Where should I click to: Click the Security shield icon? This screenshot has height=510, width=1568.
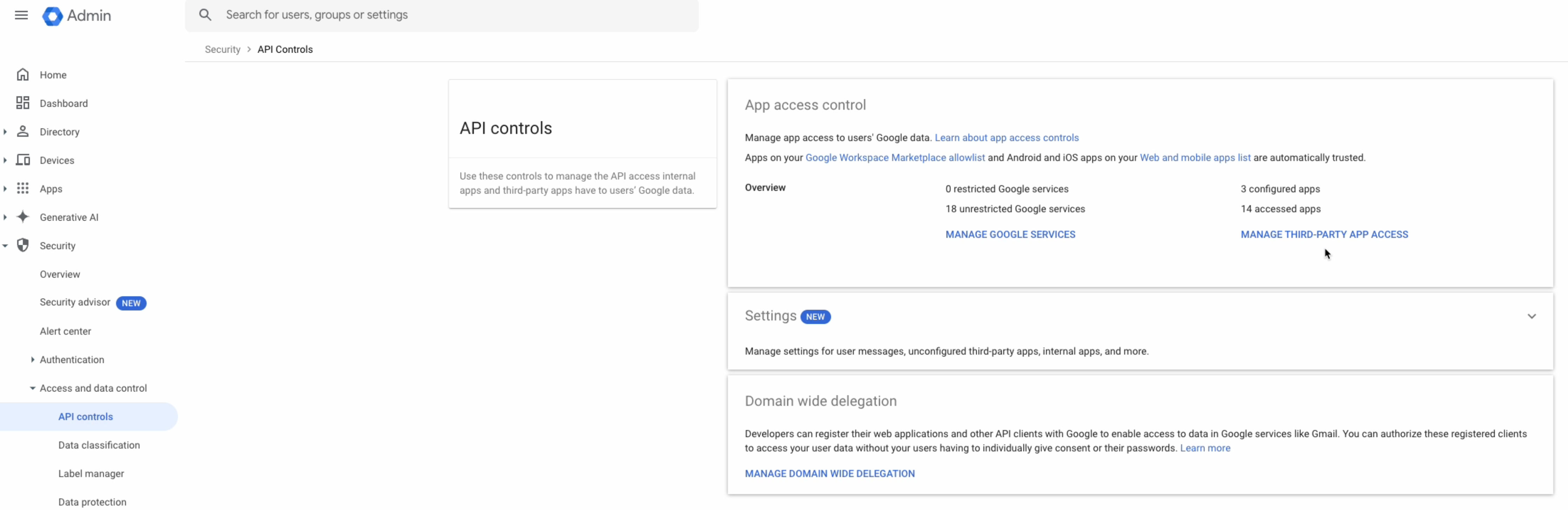(x=23, y=246)
